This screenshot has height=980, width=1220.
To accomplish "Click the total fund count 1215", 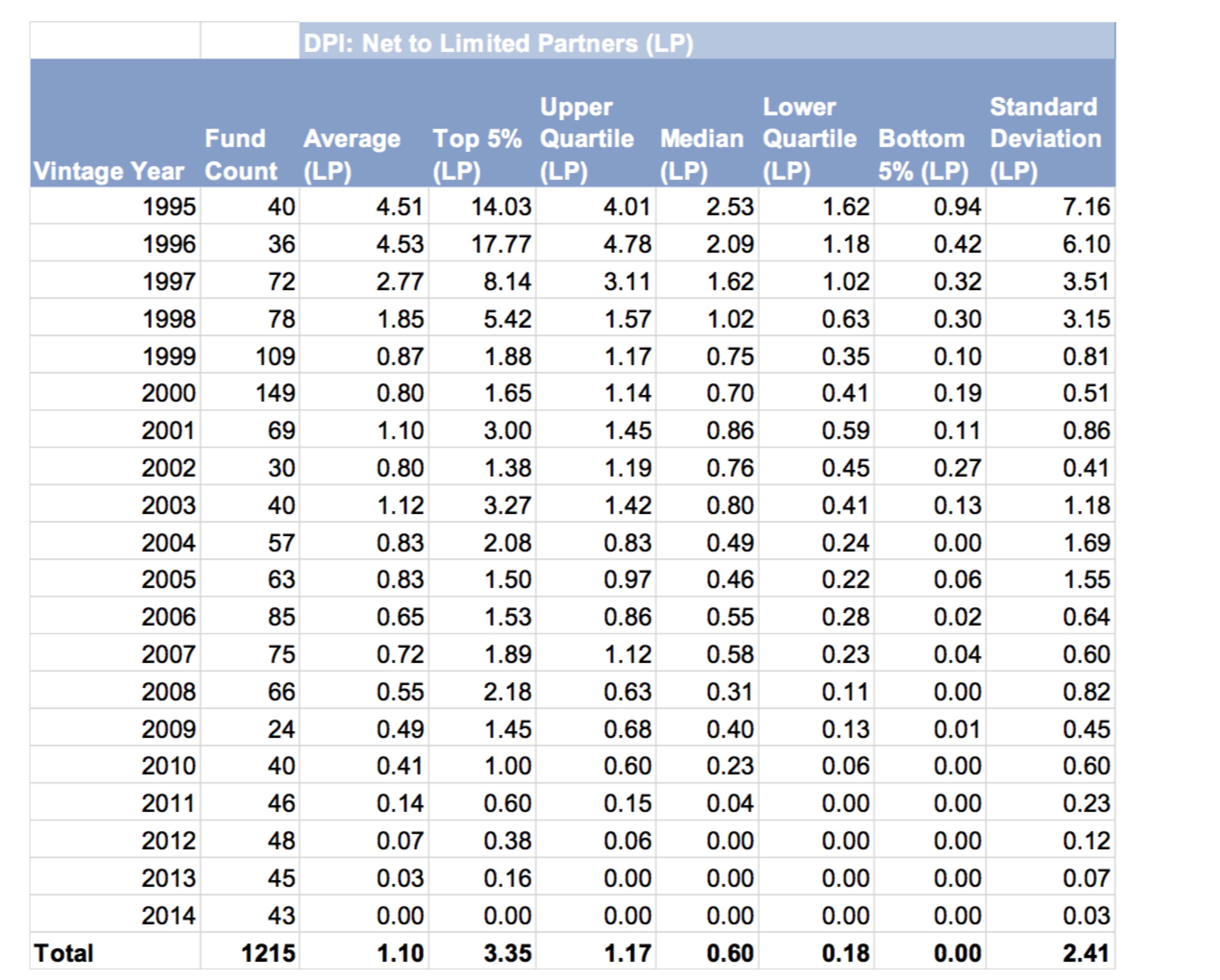I will tap(268, 953).
